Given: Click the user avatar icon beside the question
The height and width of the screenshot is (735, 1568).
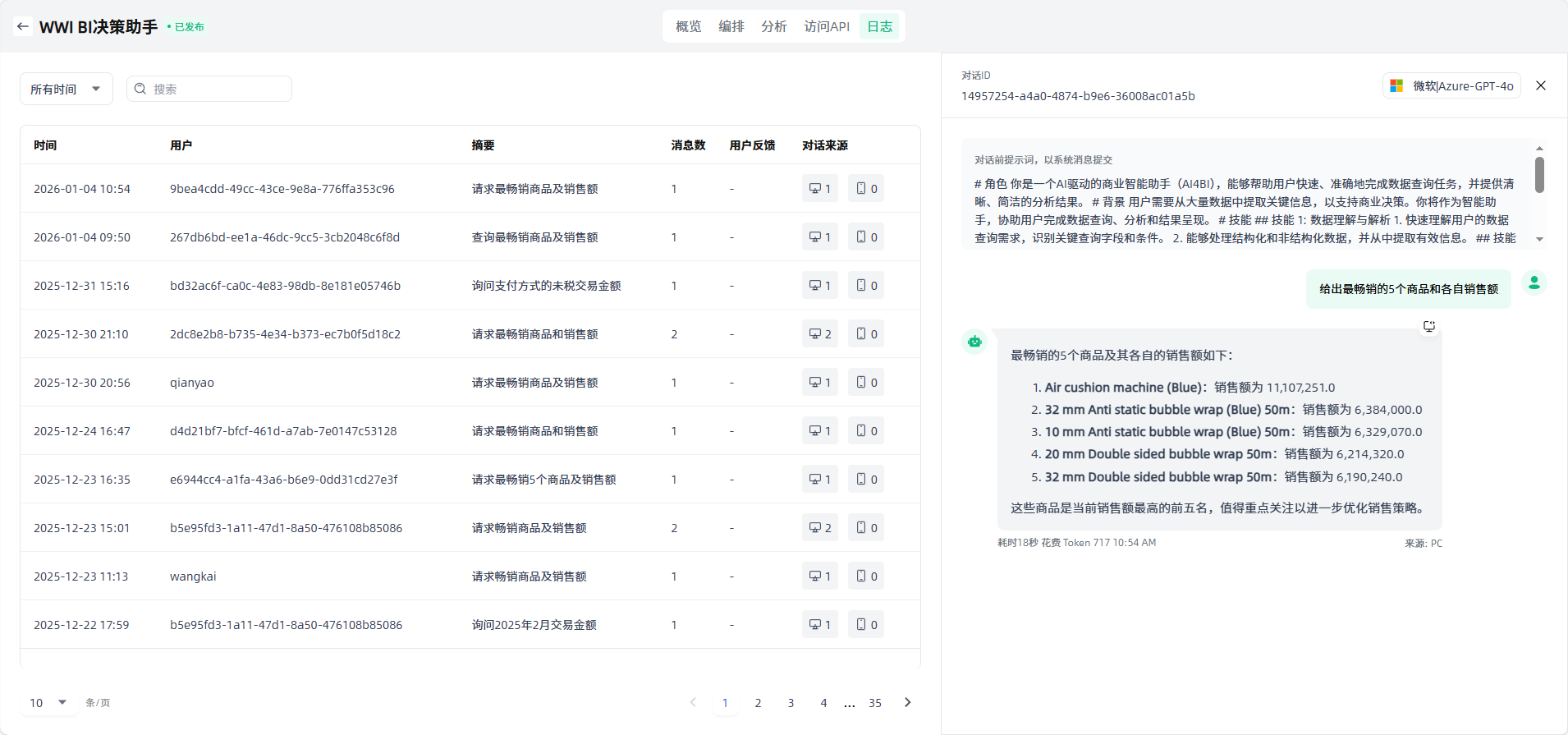Looking at the screenshot, I should pos(1534,283).
